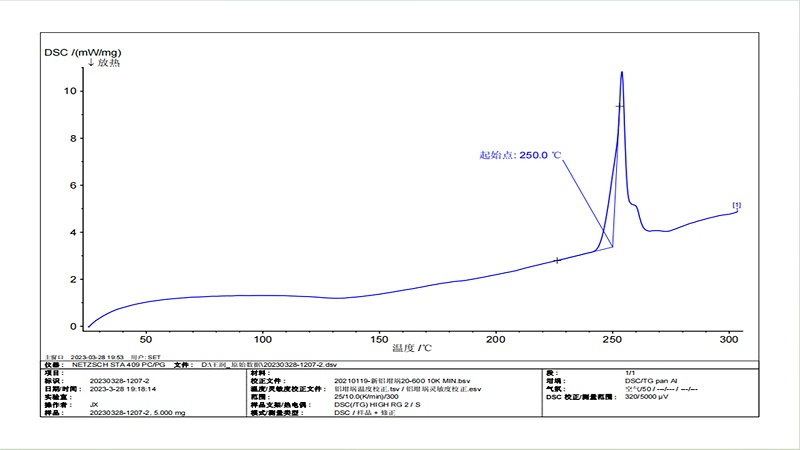Click the crucible value DSC/TG pan Al
This screenshot has width=800, height=450.
650,381
